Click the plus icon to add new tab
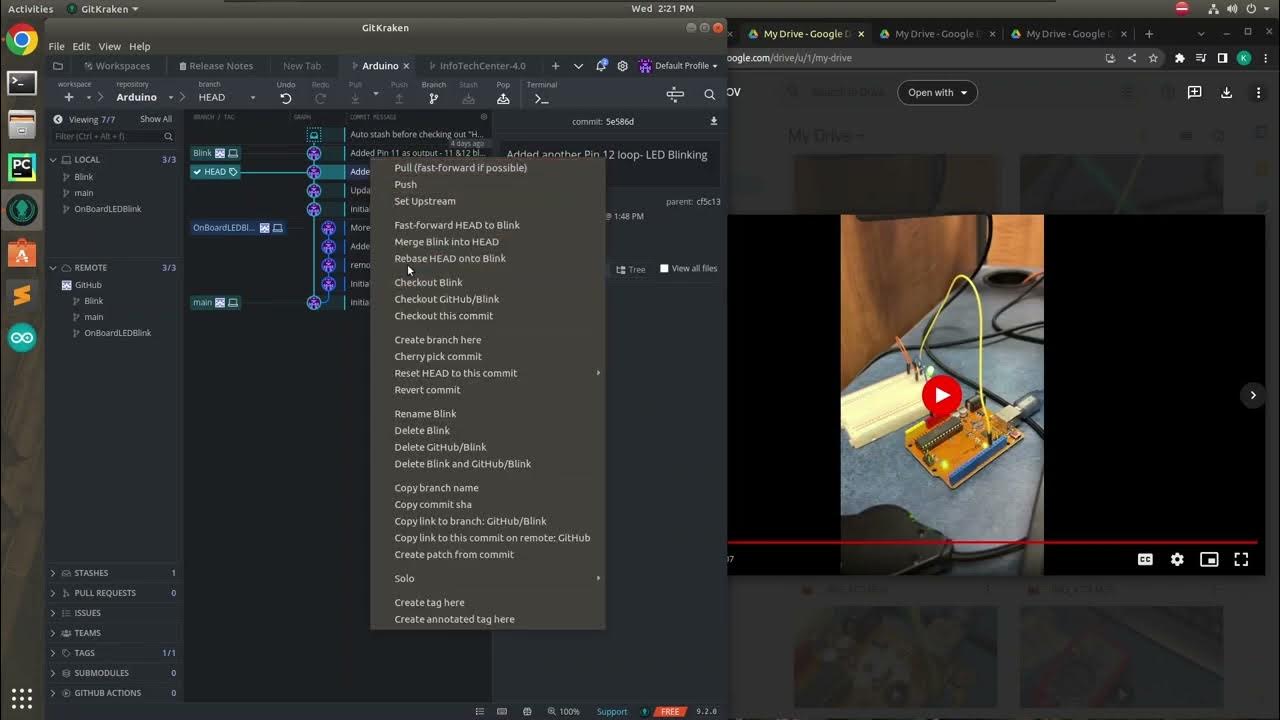The image size is (1280, 720). coord(555,66)
